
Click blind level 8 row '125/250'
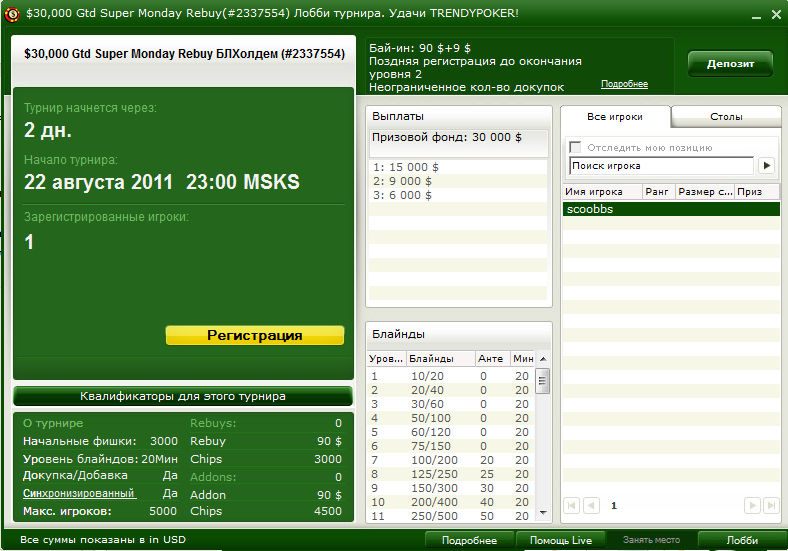(x=451, y=474)
